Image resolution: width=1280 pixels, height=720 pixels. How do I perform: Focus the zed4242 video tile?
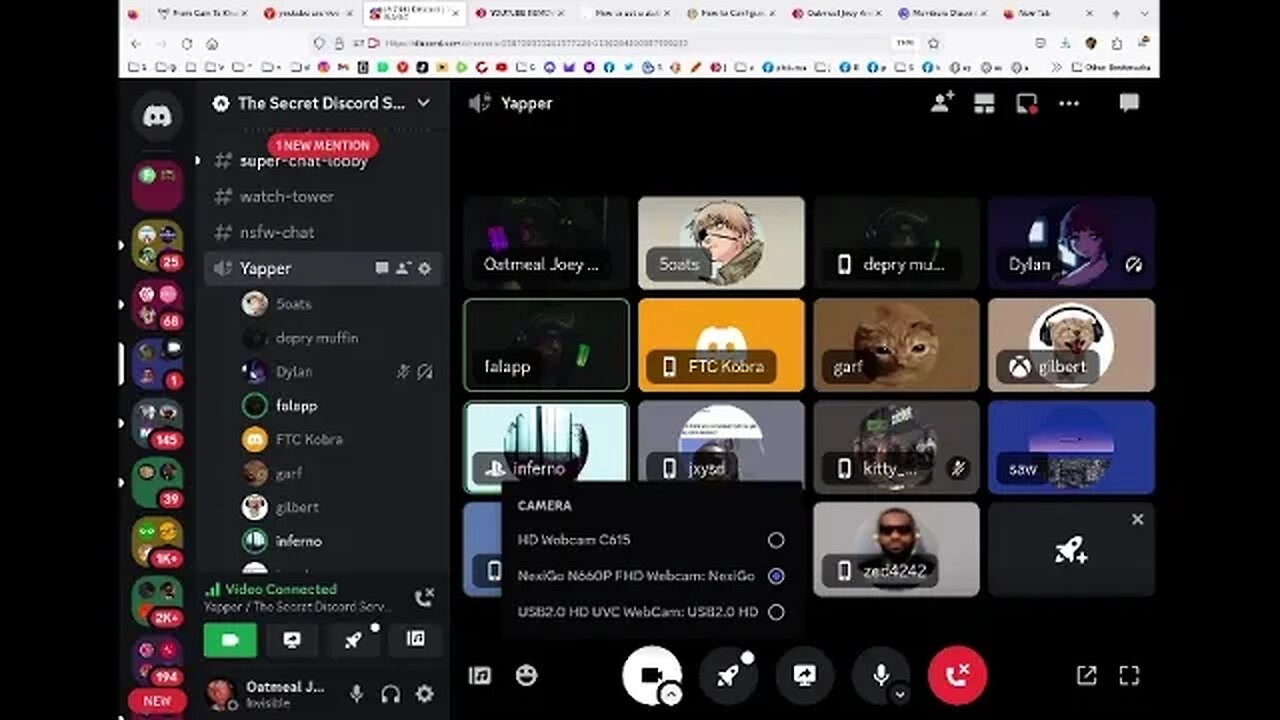(896, 549)
